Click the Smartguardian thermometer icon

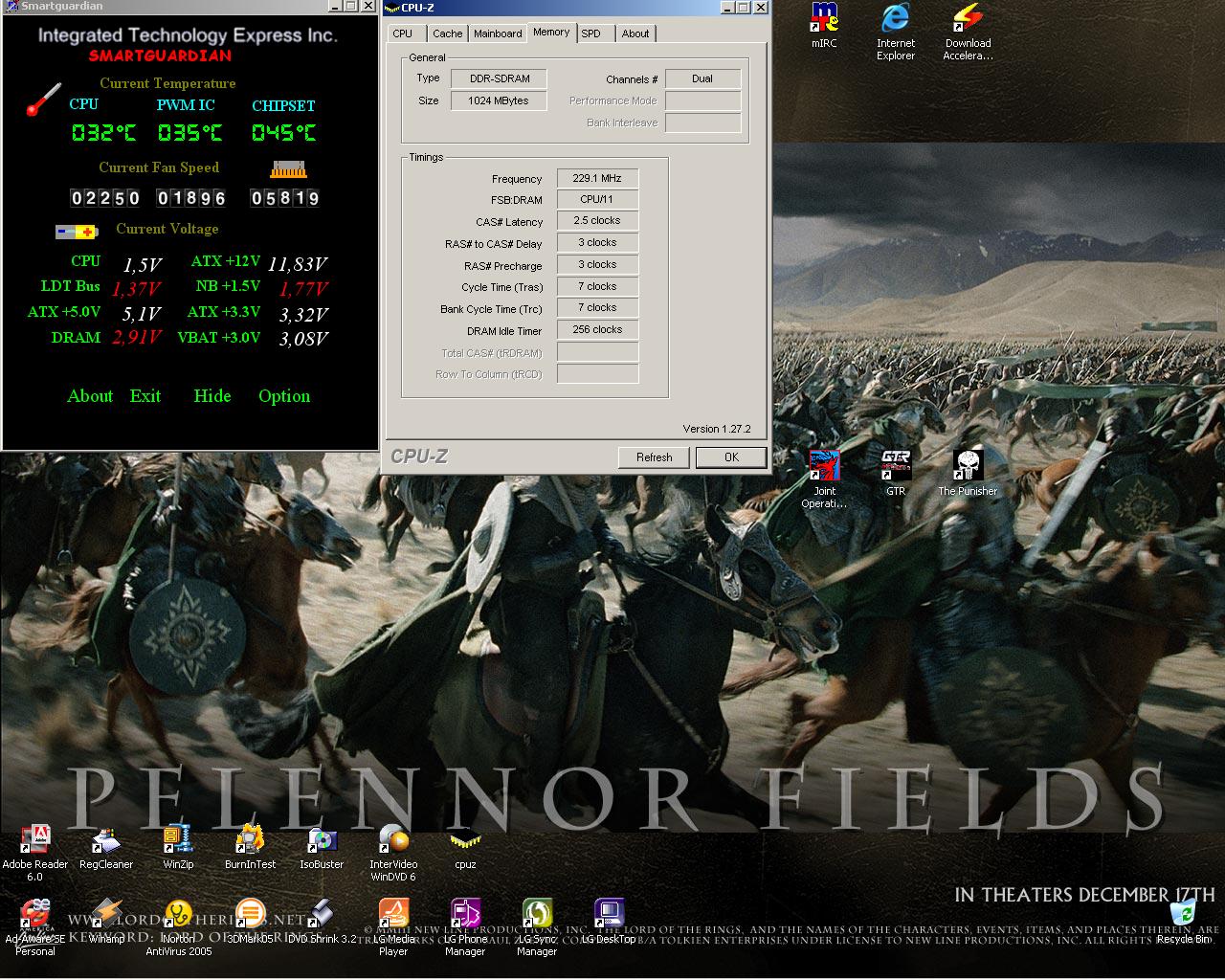(x=43, y=100)
